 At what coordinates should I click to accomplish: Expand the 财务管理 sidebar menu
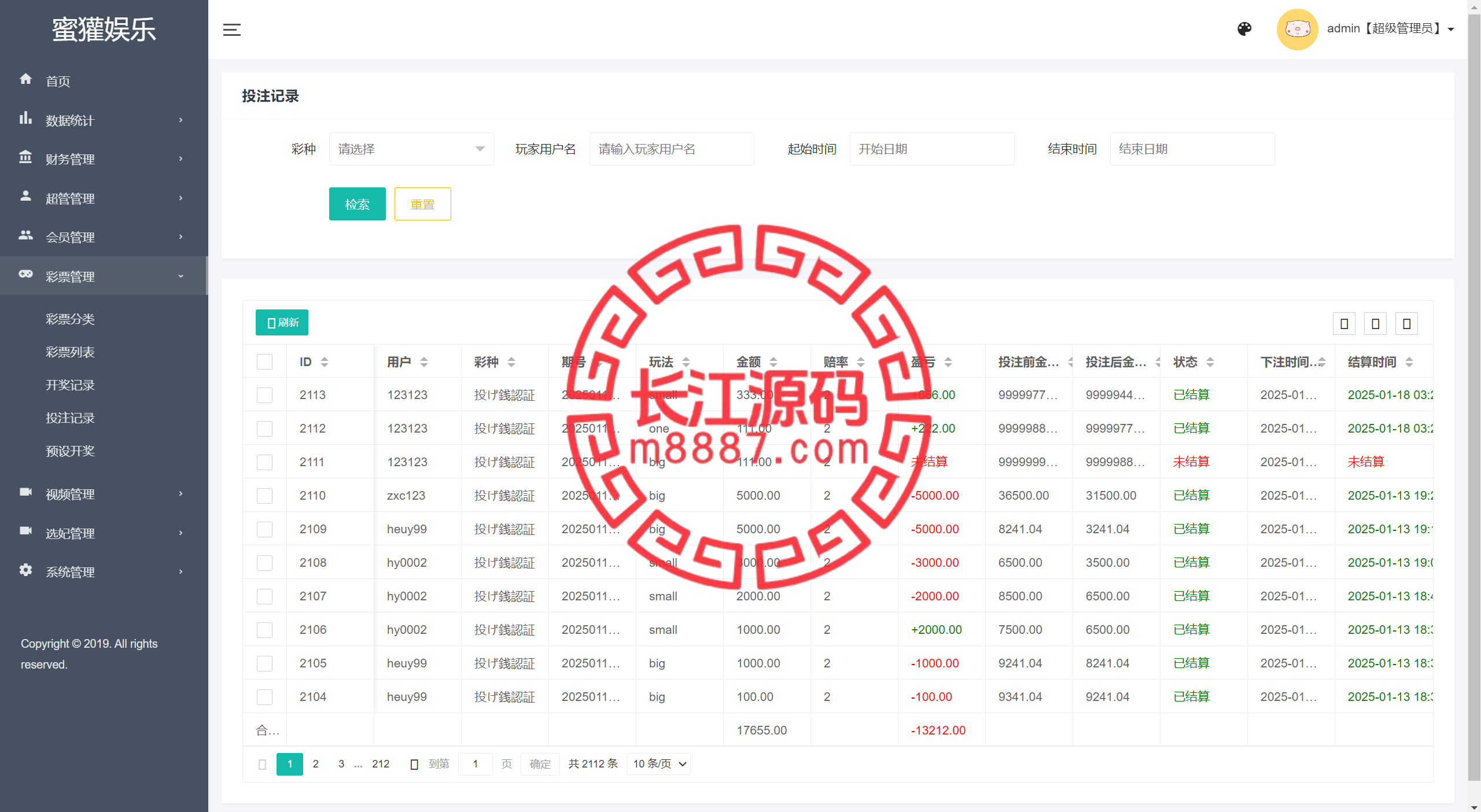coord(104,159)
